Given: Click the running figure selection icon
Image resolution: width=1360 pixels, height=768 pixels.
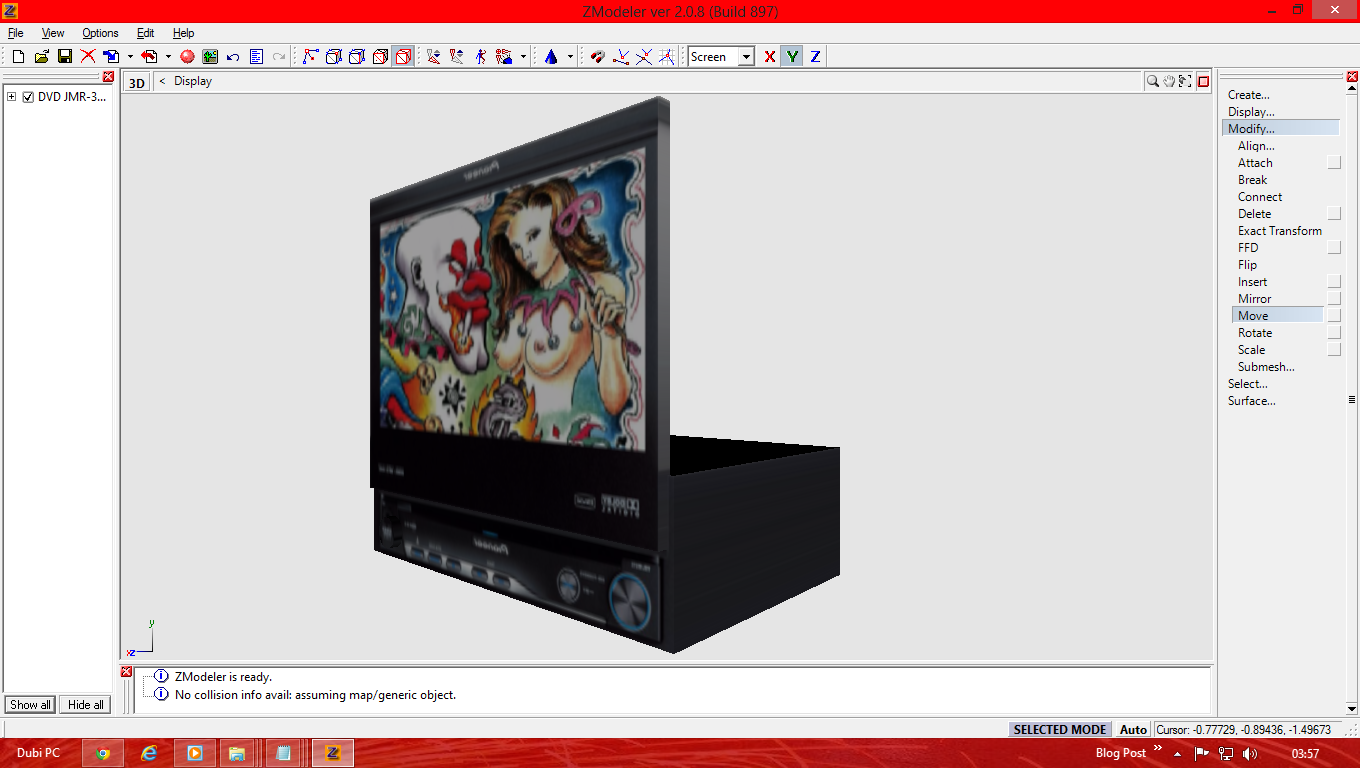Looking at the screenshot, I should (x=481, y=57).
